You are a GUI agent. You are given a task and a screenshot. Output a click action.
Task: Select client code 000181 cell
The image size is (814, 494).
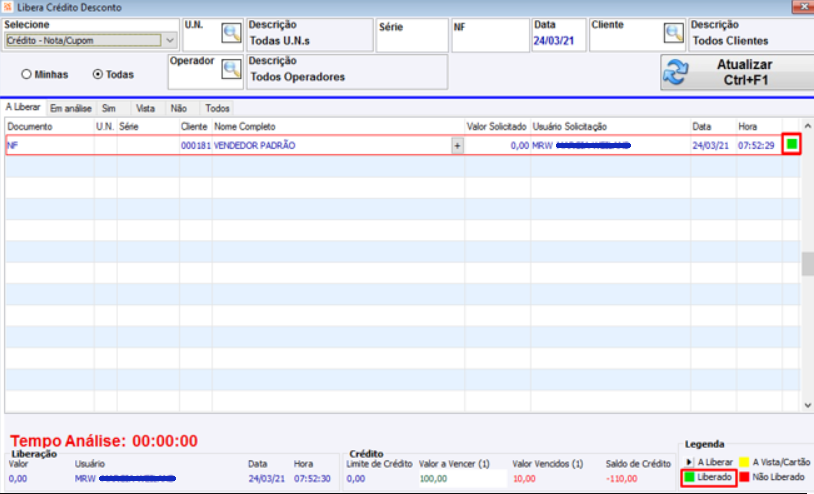pos(196,146)
